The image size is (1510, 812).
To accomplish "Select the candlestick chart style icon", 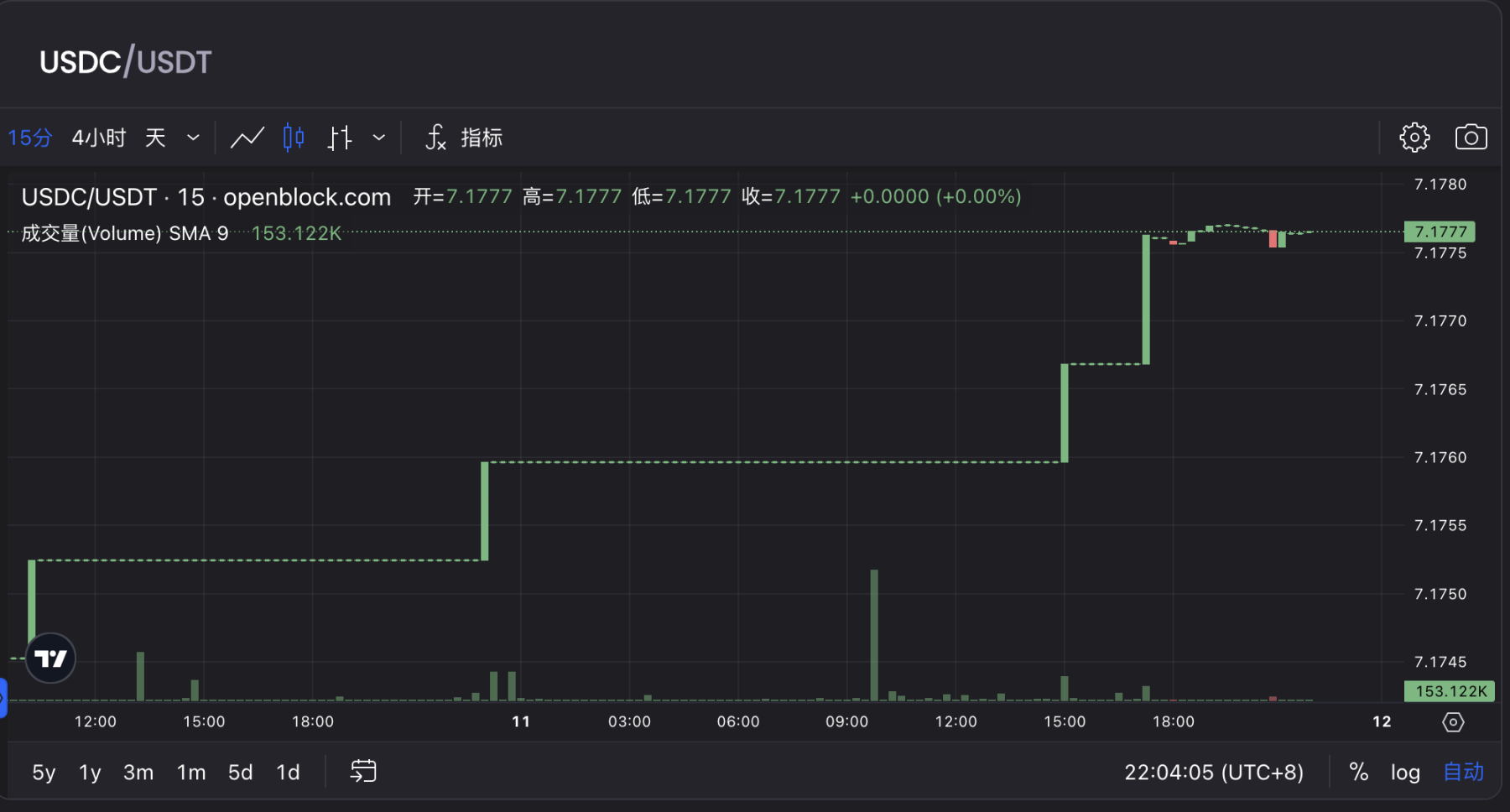I will pos(294,138).
